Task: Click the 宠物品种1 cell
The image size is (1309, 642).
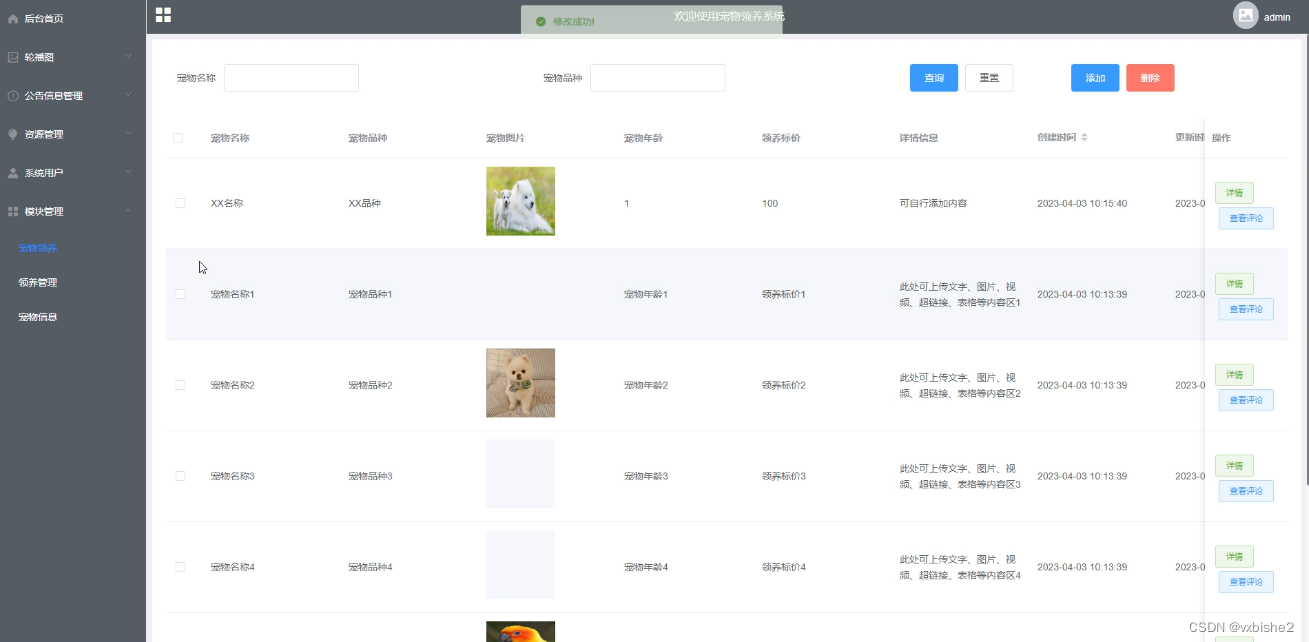Action: point(370,294)
